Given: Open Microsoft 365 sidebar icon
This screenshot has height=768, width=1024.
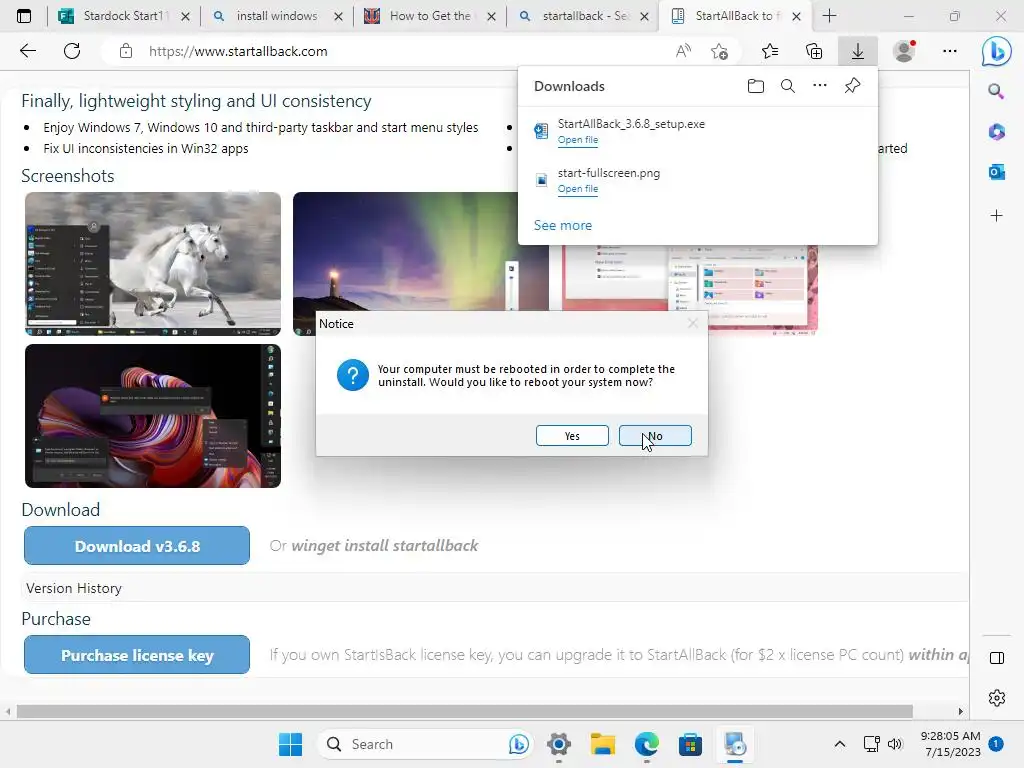Looking at the screenshot, I should tap(996, 131).
